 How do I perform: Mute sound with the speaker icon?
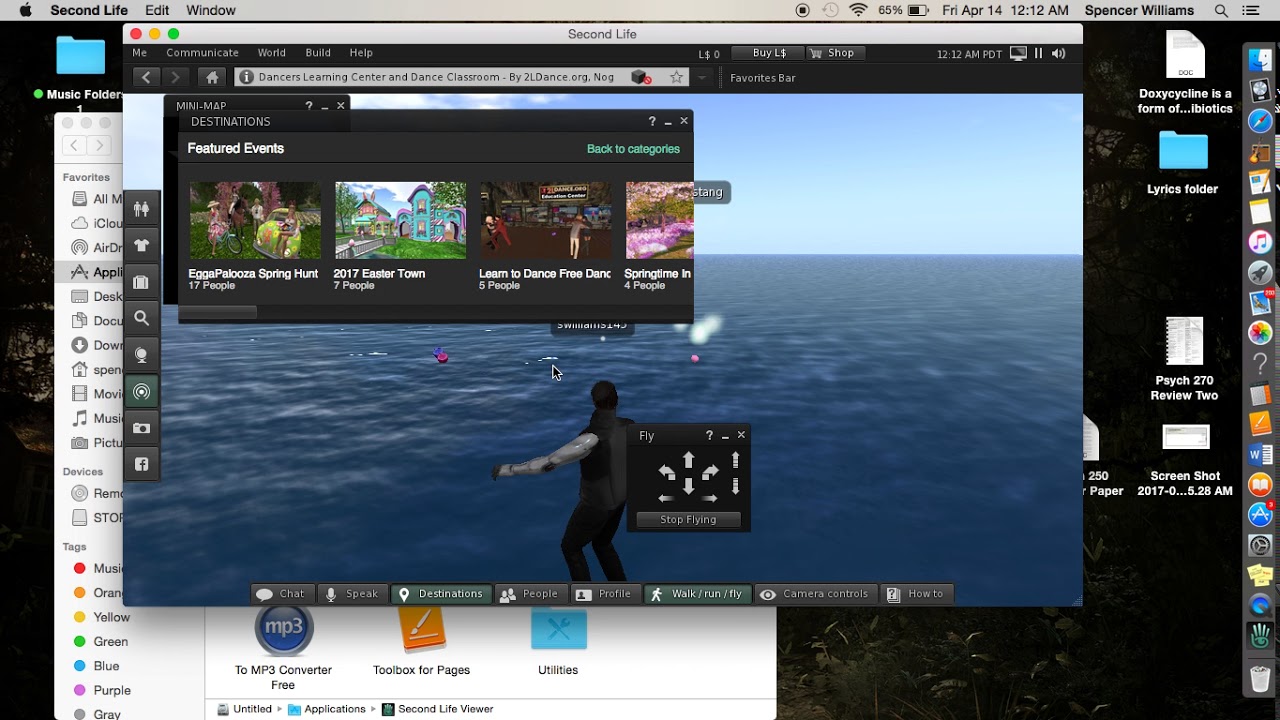pos(1059,53)
